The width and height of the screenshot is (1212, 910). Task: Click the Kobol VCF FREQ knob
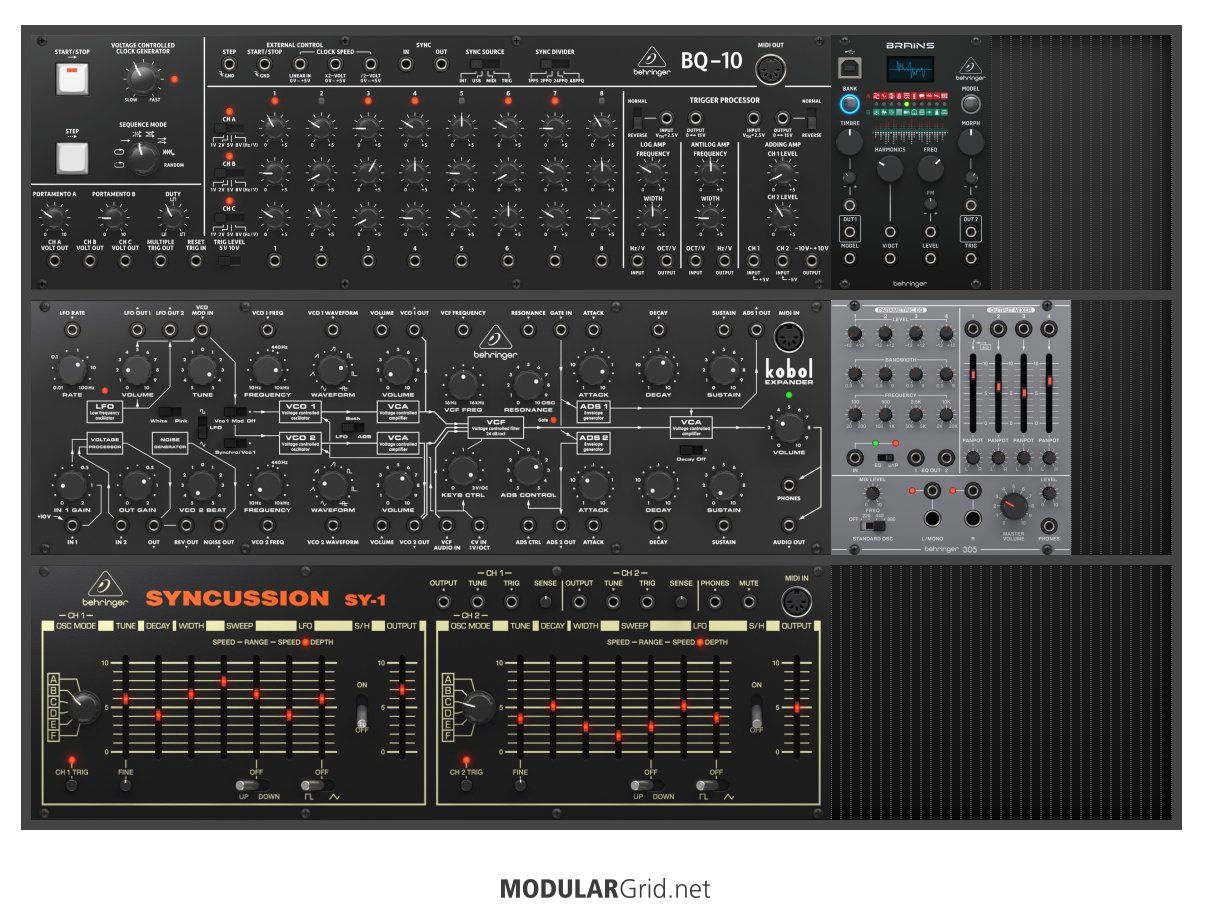pyautogui.click(x=462, y=385)
